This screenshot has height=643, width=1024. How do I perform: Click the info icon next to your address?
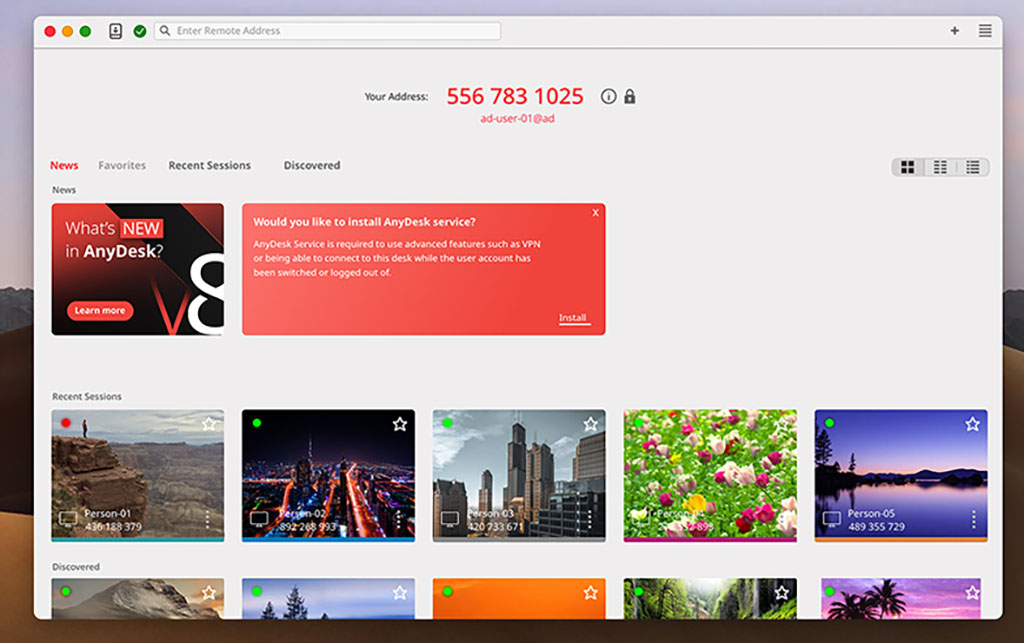608,97
